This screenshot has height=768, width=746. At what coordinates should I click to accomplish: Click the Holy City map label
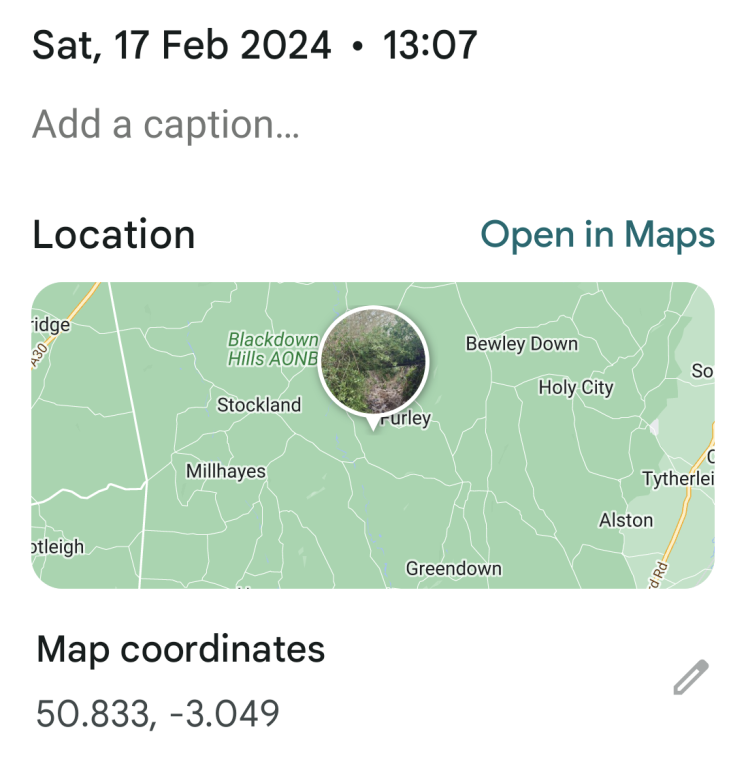click(x=575, y=387)
